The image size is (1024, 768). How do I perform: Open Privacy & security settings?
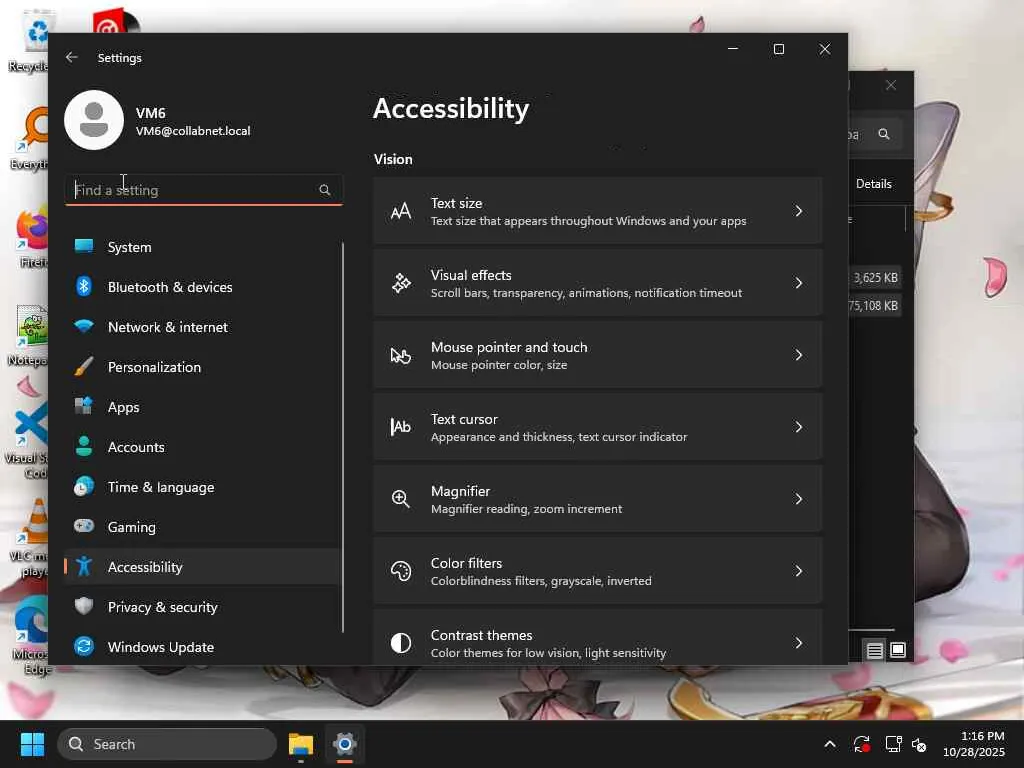202,607
